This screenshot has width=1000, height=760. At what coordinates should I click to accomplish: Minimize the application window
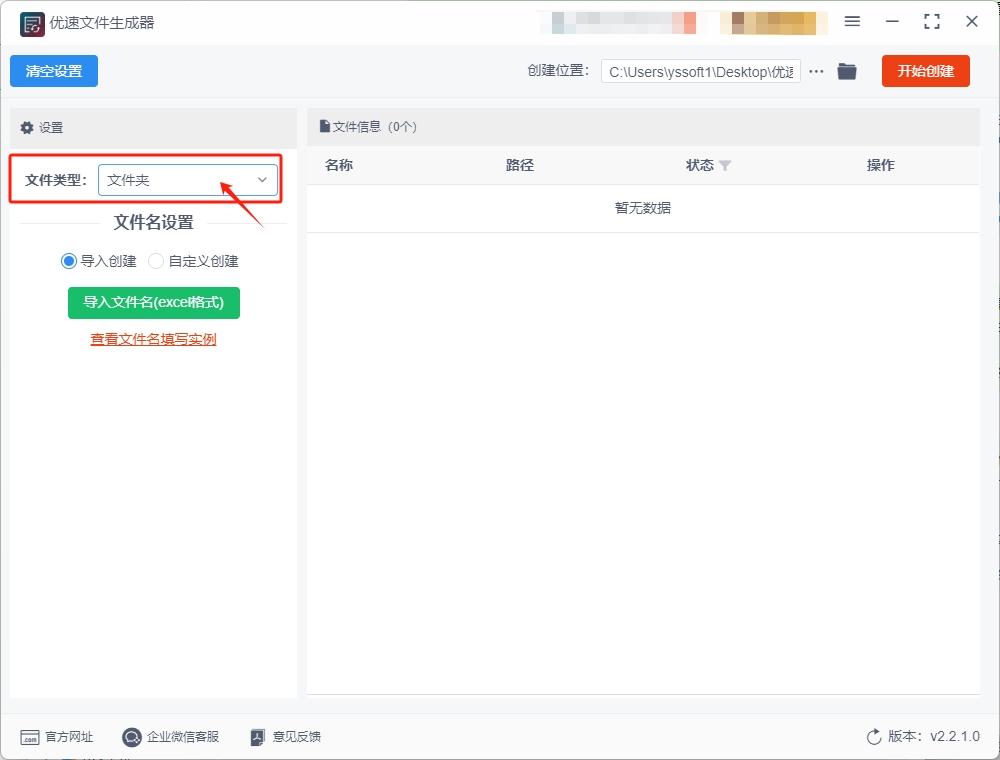(892, 22)
